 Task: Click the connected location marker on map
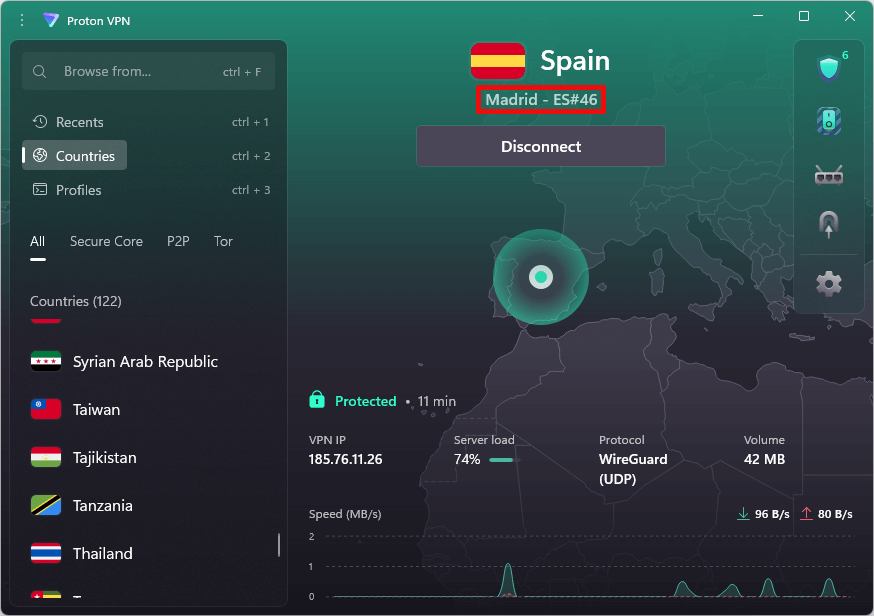541,277
